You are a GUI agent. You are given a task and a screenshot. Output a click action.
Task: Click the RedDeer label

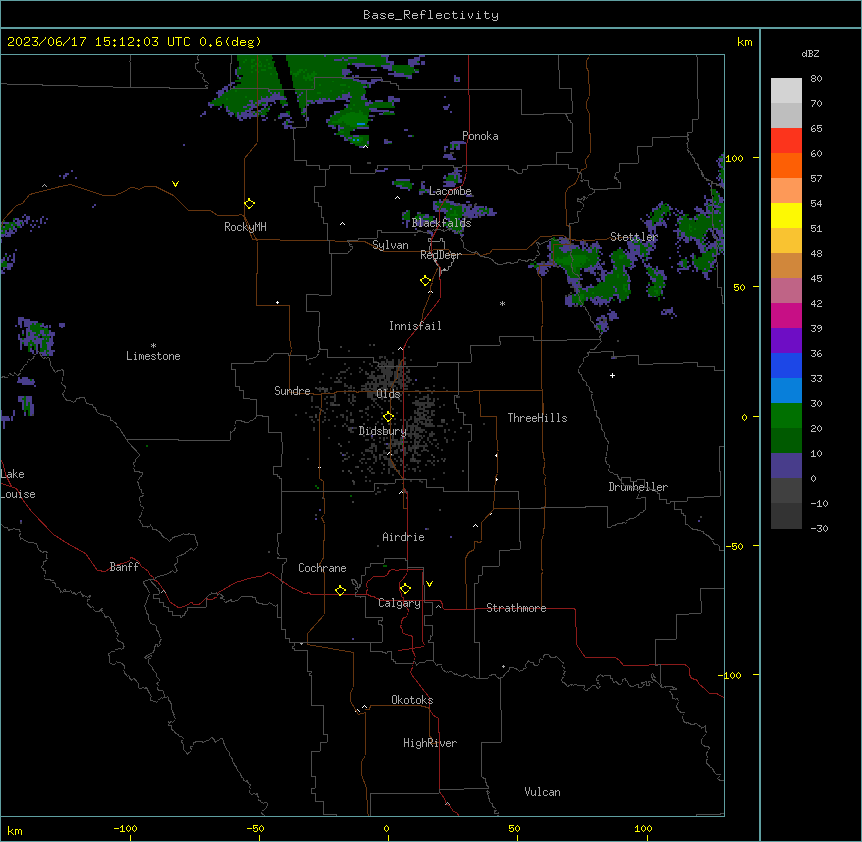440,255
